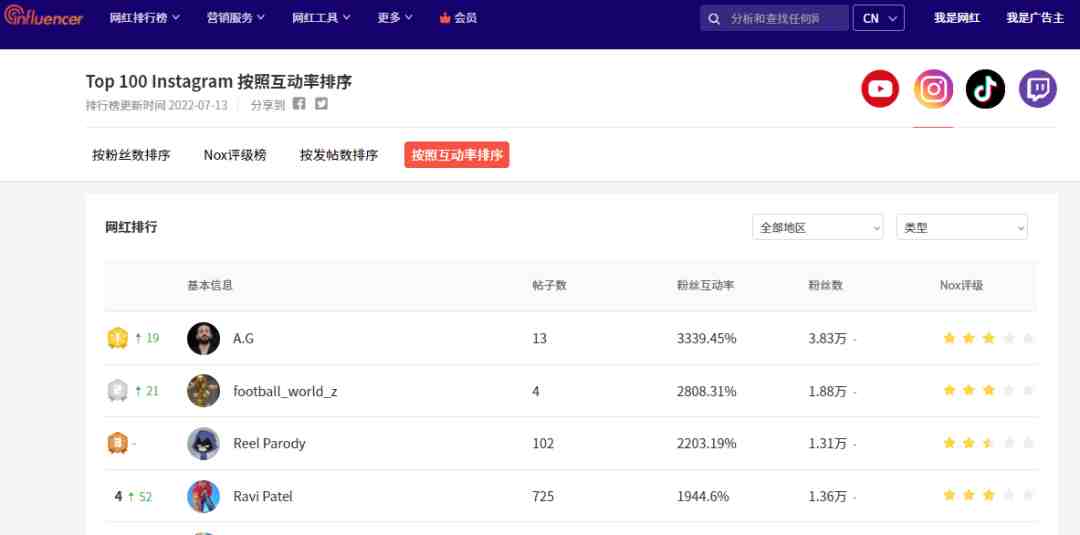Open Ravi Patel avatar
The image size is (1080, 535).
[x=203, y=496]
